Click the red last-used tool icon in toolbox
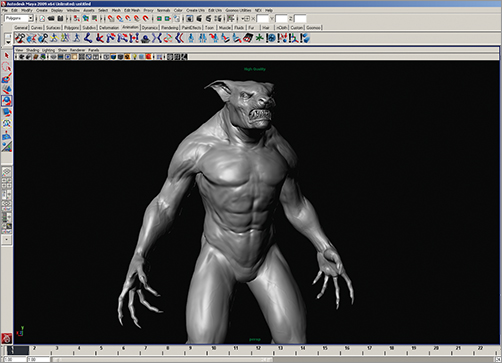 point(7,338)
